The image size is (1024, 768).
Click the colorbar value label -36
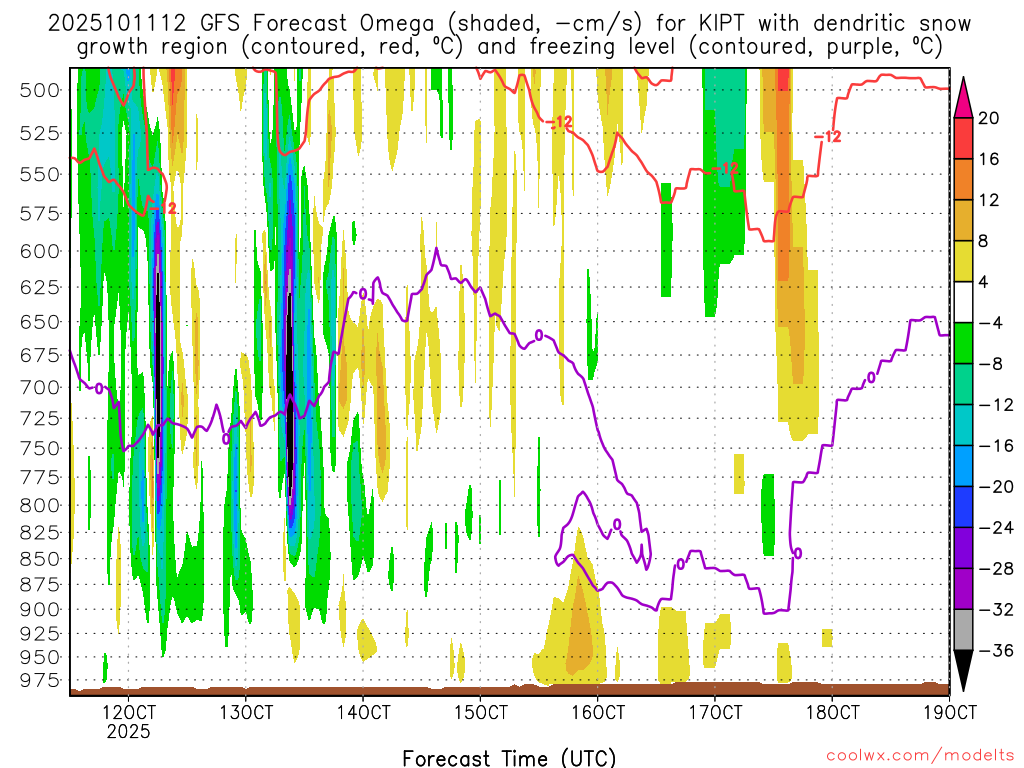(996, 650)
